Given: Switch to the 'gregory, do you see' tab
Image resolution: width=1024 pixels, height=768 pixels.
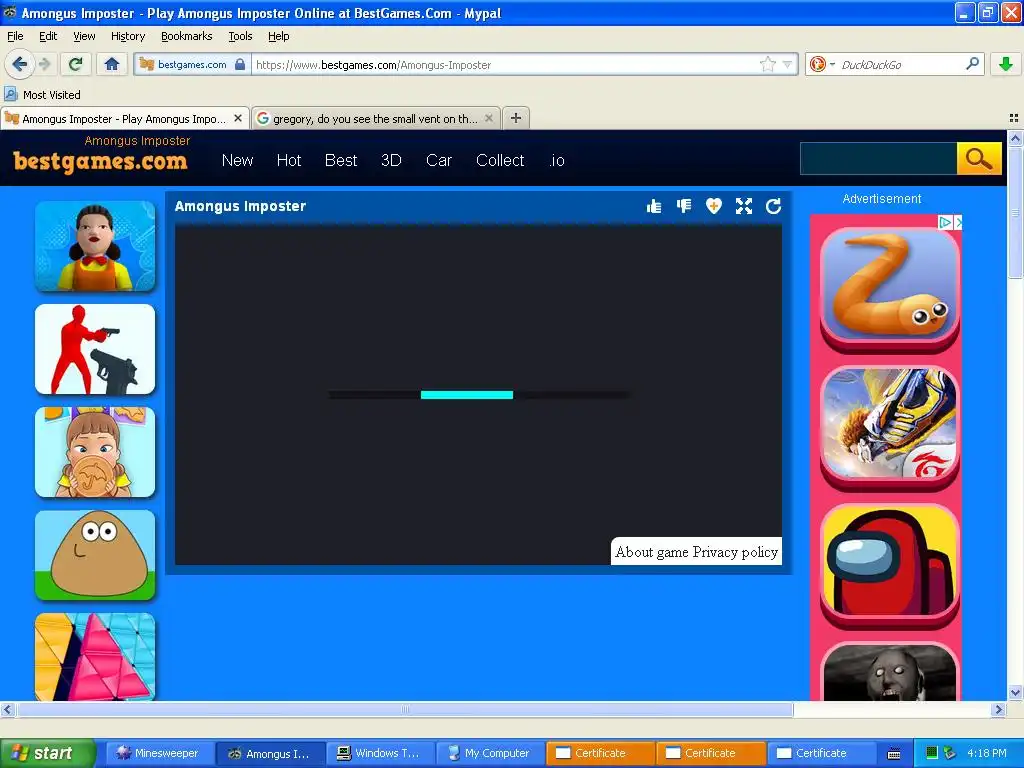Looking at the screenshot, I should pyautogui.click(x=376, y=119).
